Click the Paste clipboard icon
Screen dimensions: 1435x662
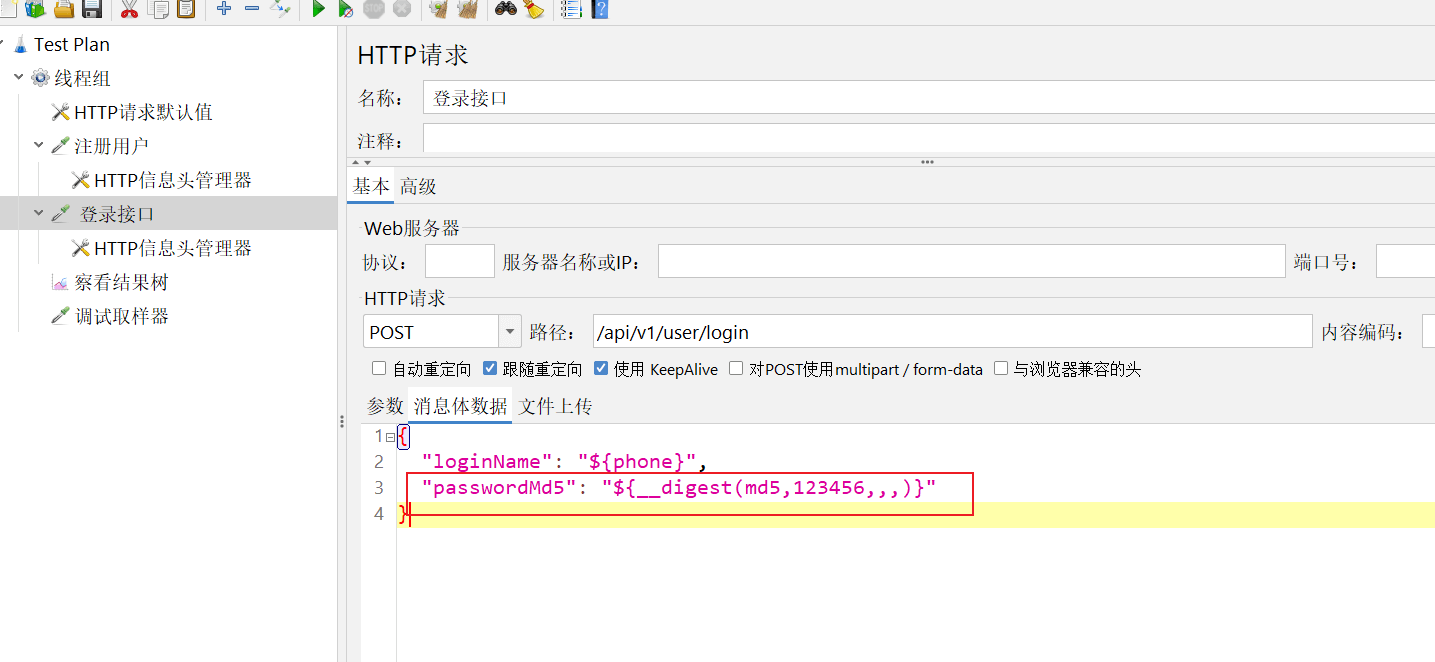(x=186, y=9)
